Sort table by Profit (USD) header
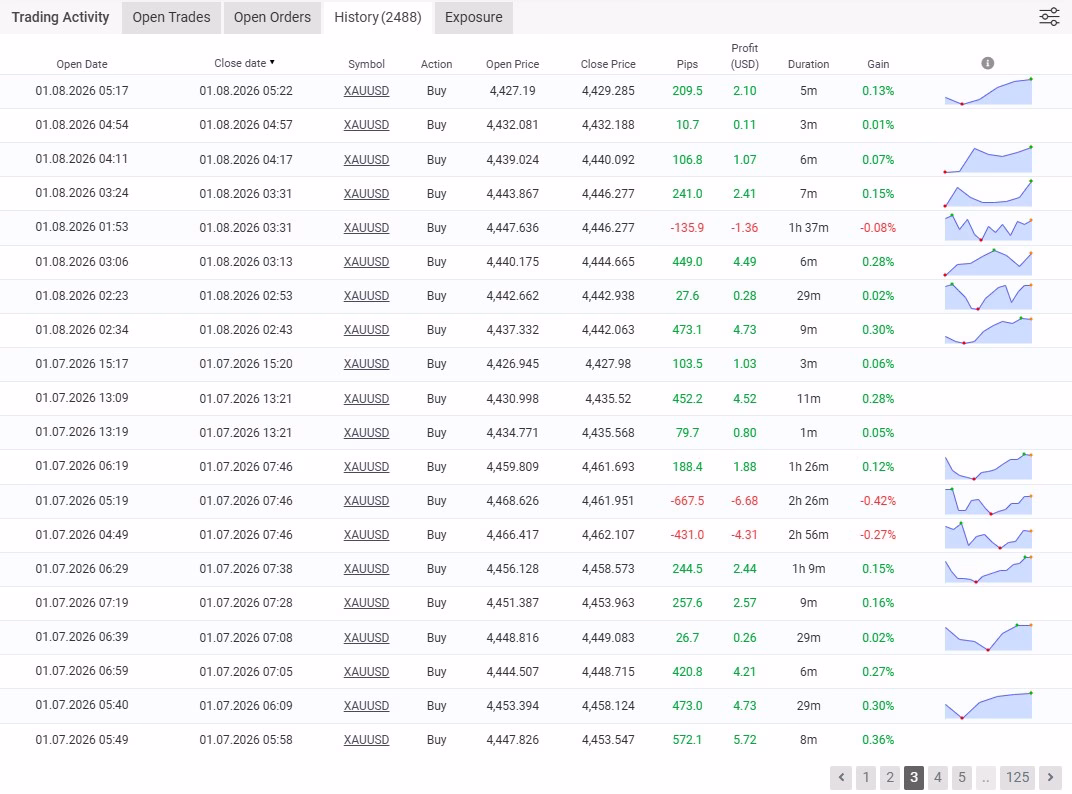This screenshot has height=794, width=1072. [744, 56]
